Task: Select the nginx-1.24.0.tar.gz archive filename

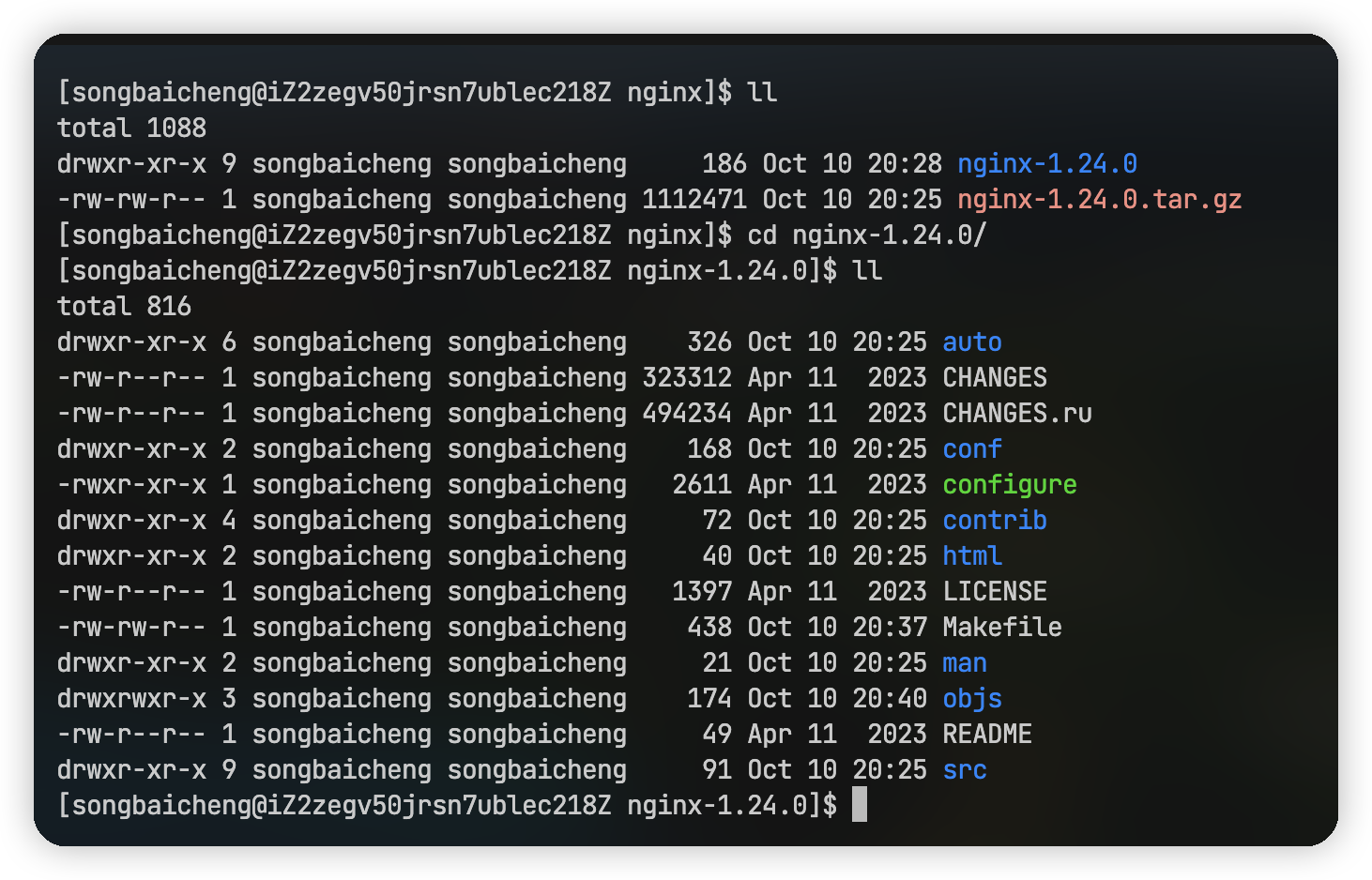Action: pos(1100,199)
